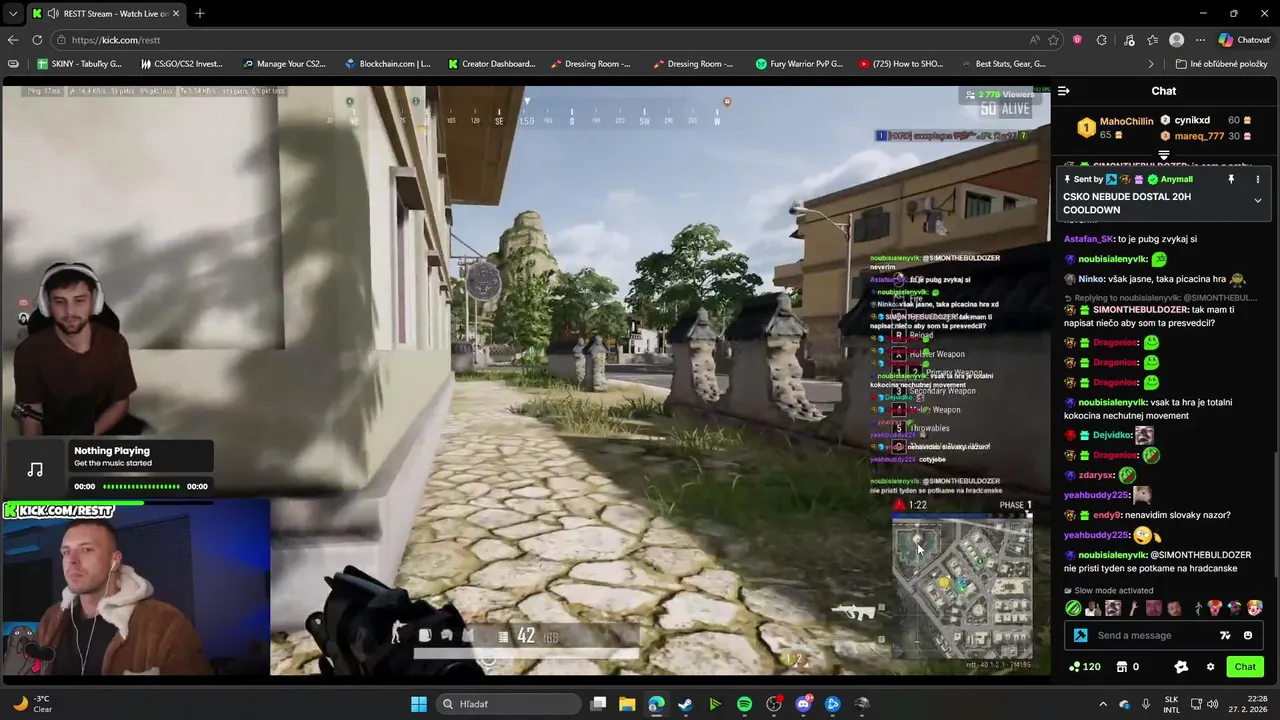
Task: Reload the kick.com page
Action: pos(37,40)
